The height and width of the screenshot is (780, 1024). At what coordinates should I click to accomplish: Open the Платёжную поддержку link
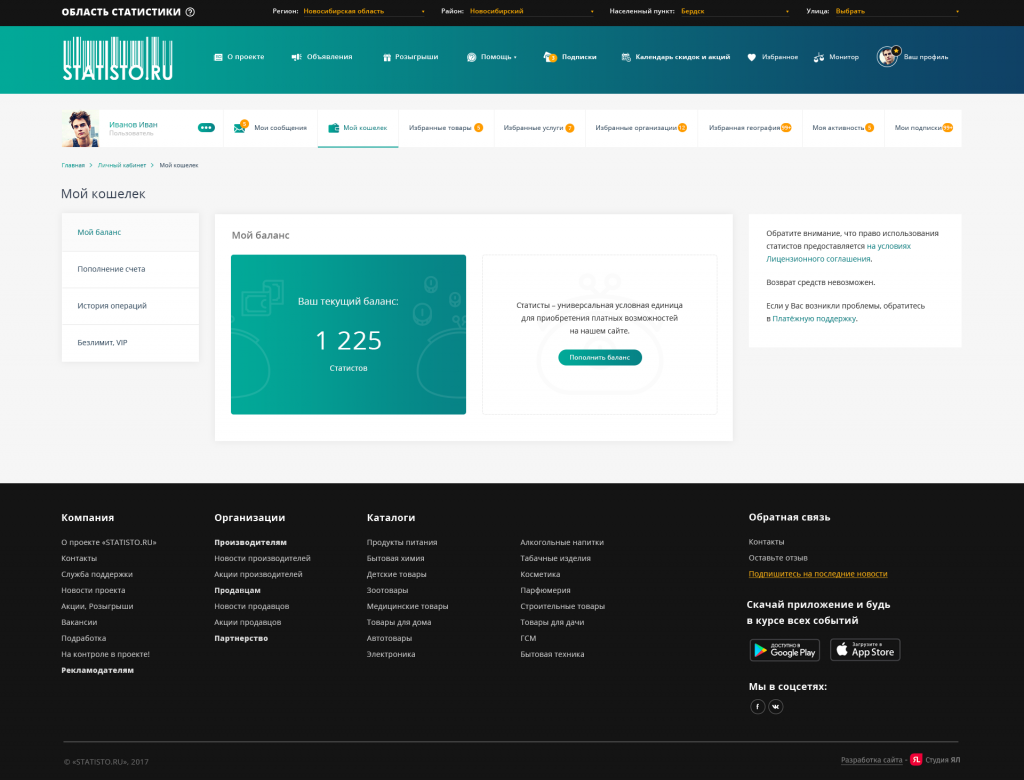[814, 319]
